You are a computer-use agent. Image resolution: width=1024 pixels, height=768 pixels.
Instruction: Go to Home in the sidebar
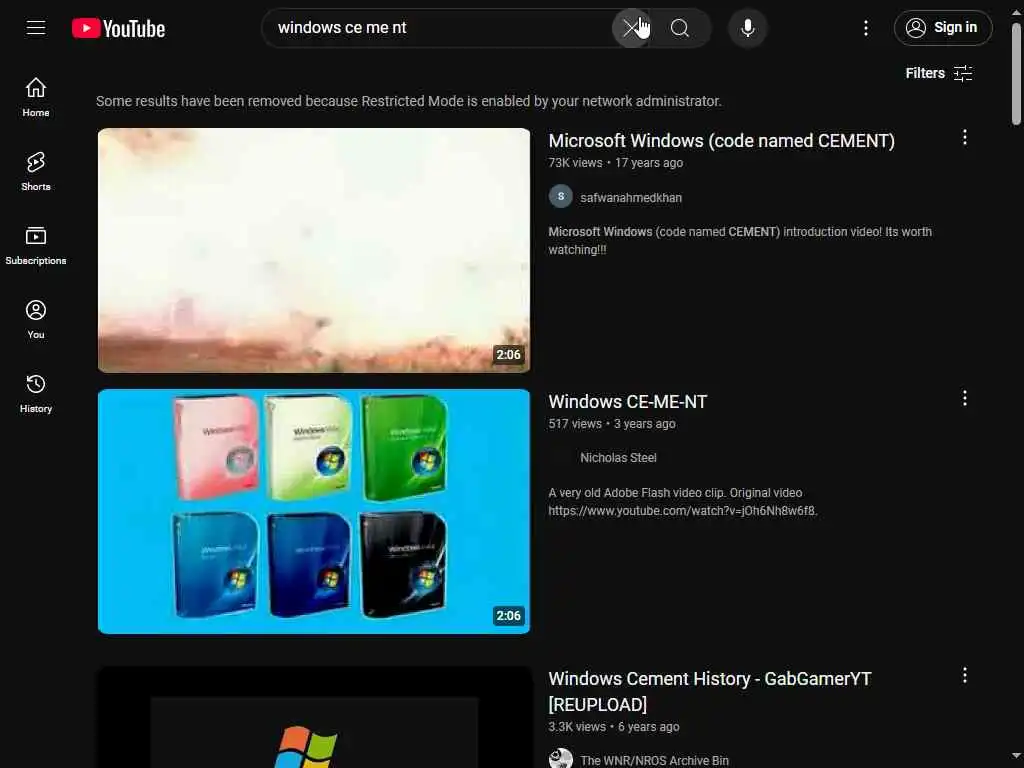(x=36, y=97)
